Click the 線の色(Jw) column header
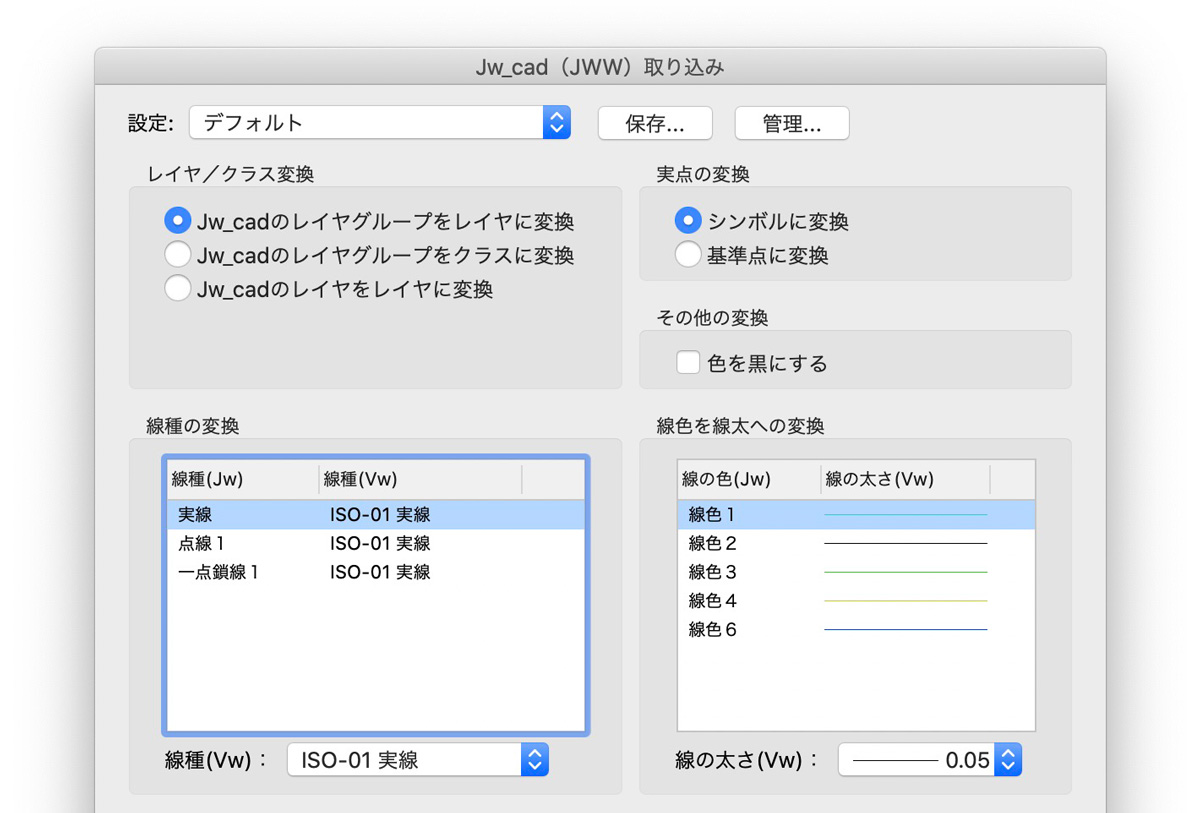The image size is (1200, 813). 750,480
